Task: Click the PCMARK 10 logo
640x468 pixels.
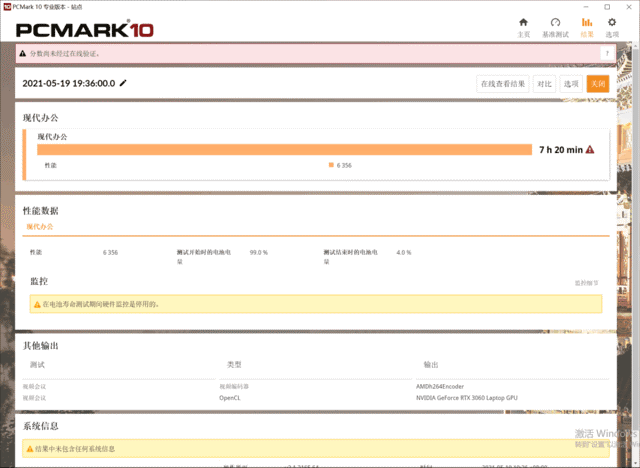Action: pos(84,29)
